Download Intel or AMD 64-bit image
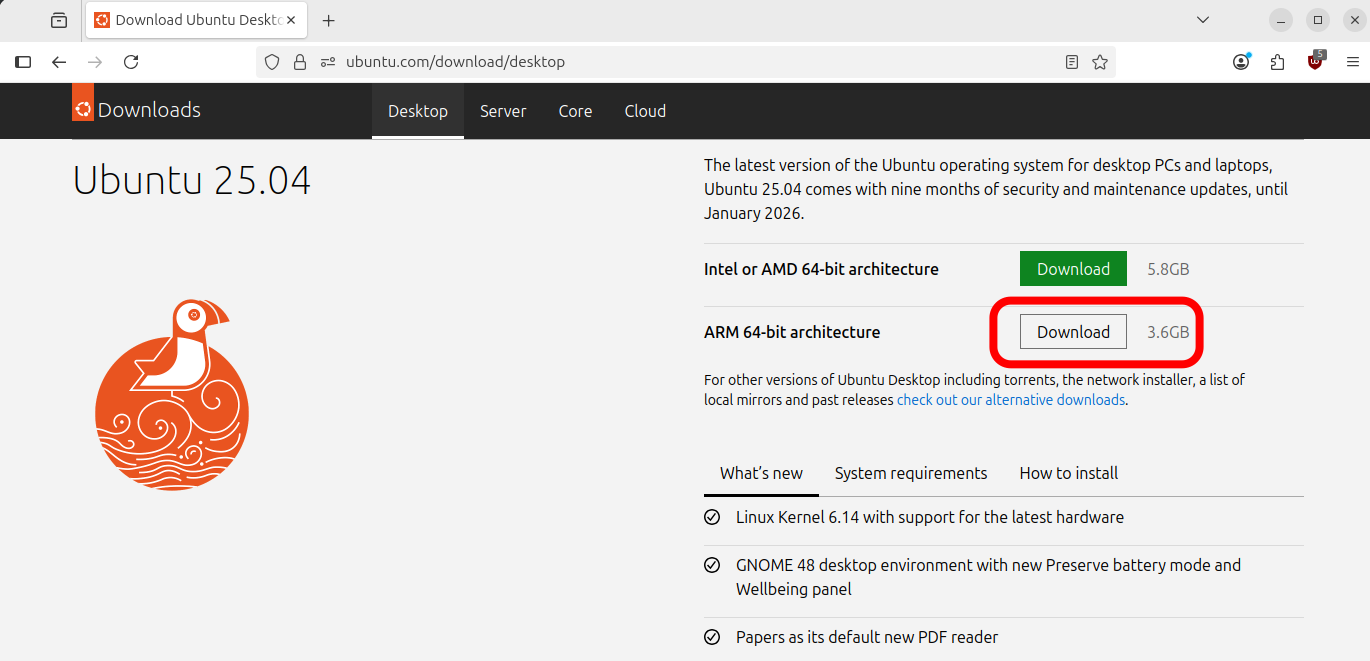This screenshot has height=661, width=1370. coord(1073,269)
